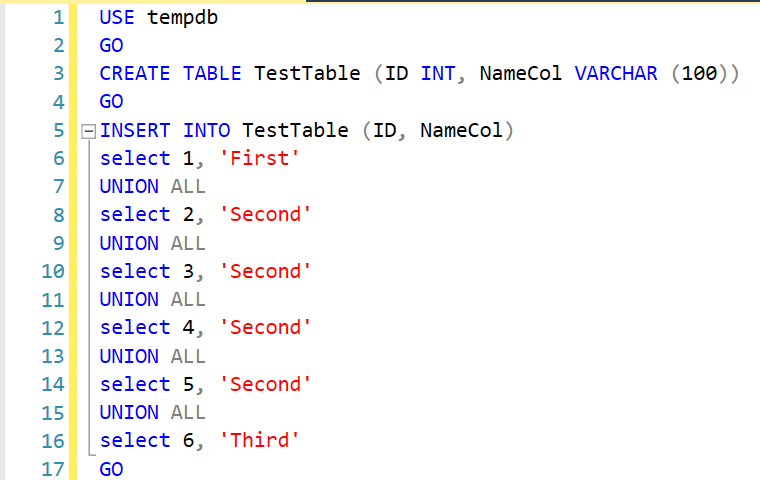
Task: Click the CREATE keyword on line 3
Action: pos(135,74)
